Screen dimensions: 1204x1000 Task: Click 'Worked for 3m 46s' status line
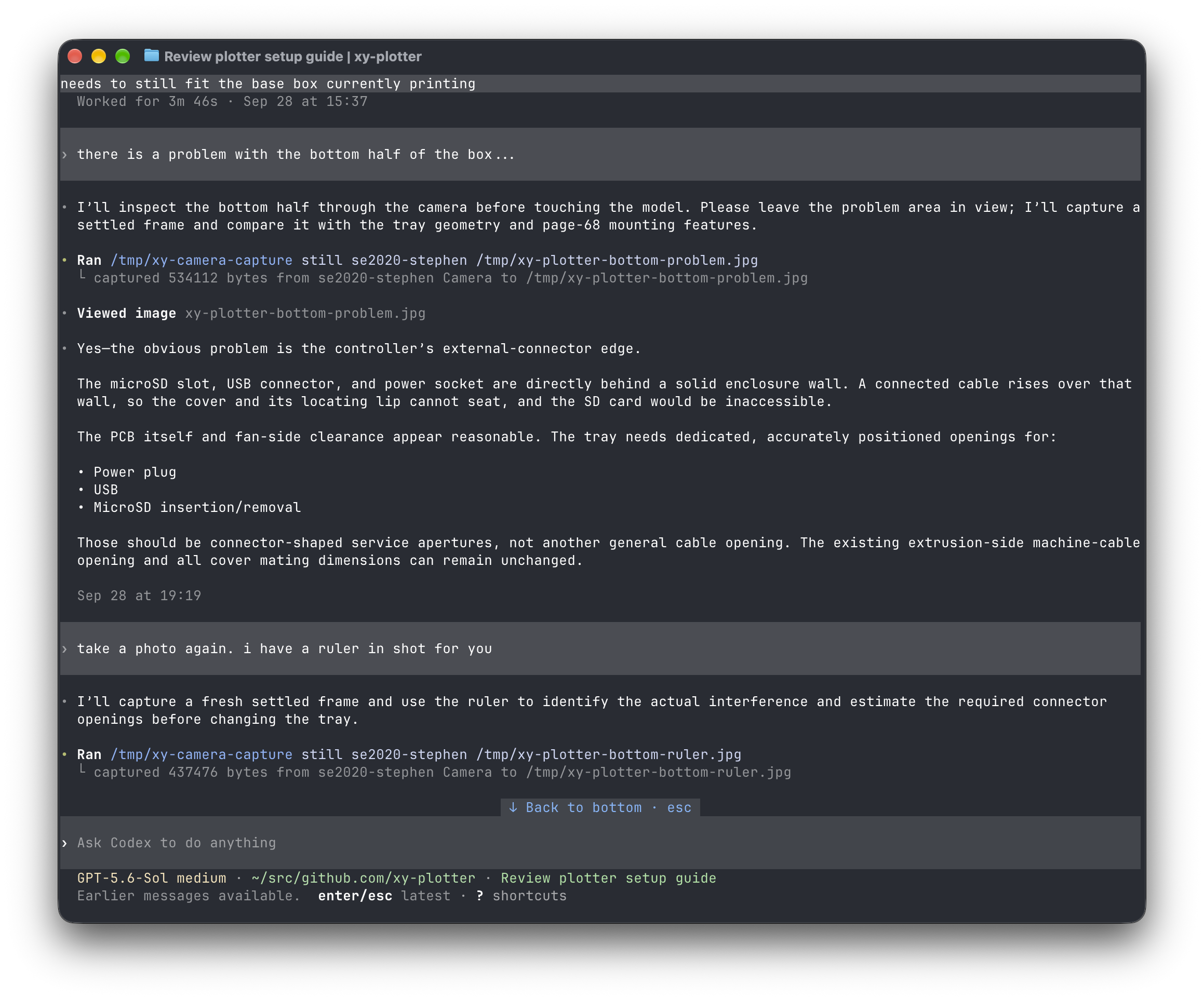click(x=222, y=101)
